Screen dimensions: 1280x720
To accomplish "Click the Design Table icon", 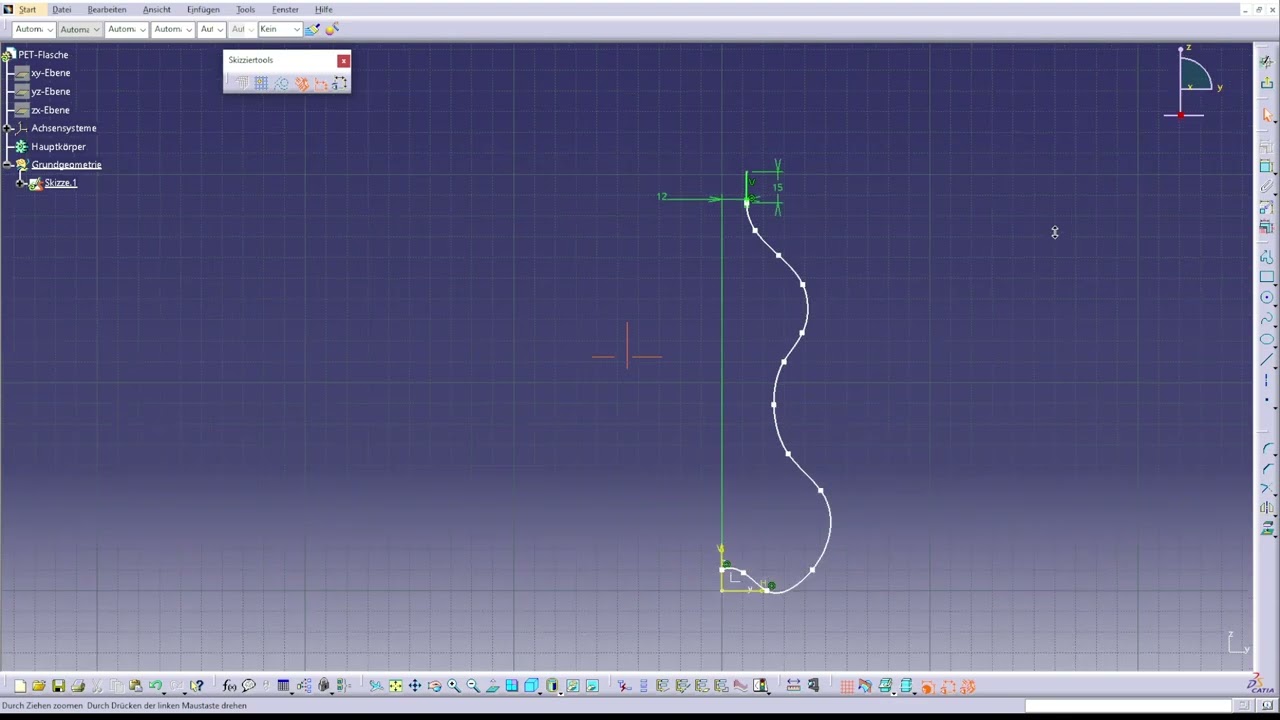I will (283, 686).
